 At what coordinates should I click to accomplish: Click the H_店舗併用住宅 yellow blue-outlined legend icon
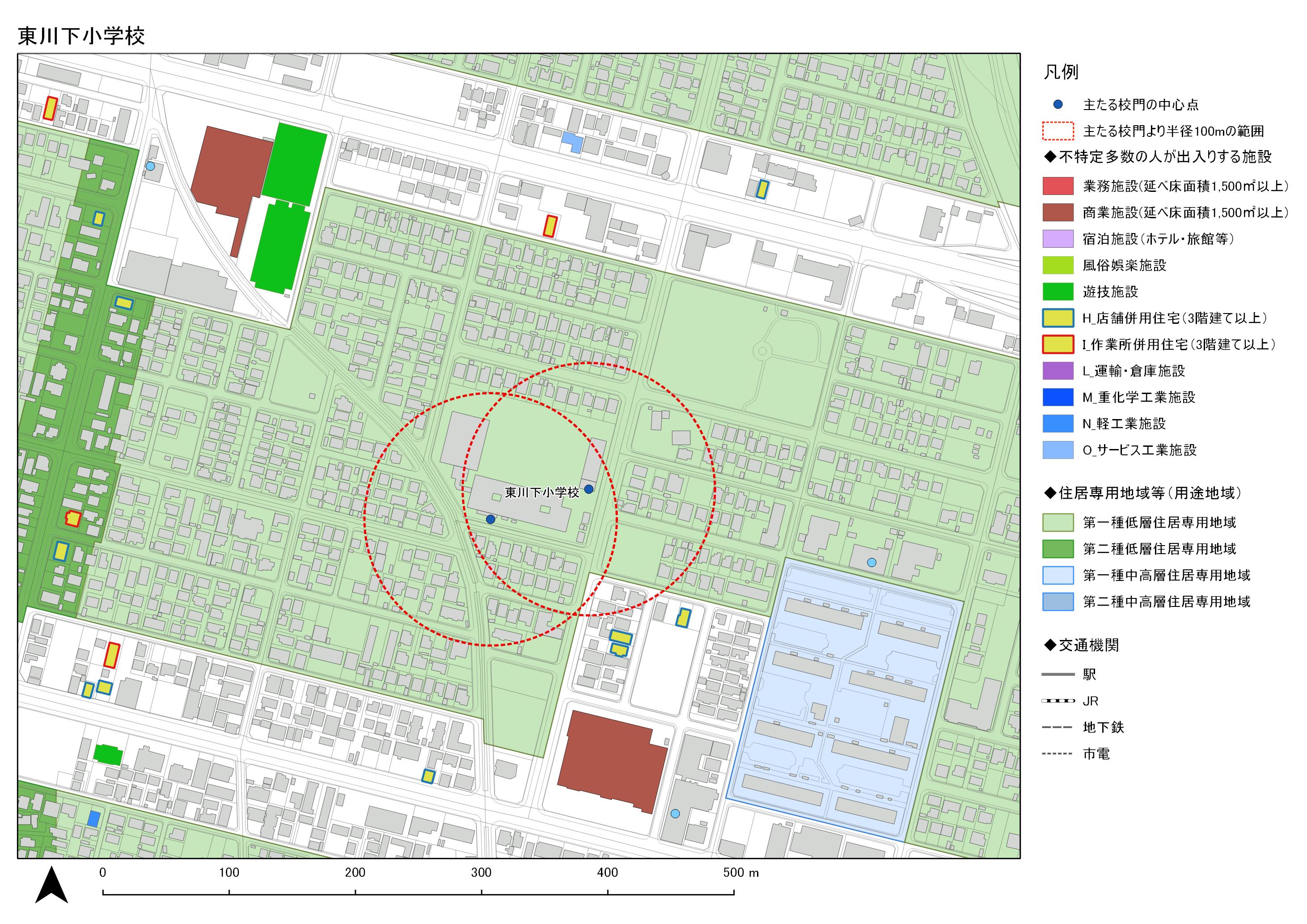pyautogui.click(x=1057, y=318)
